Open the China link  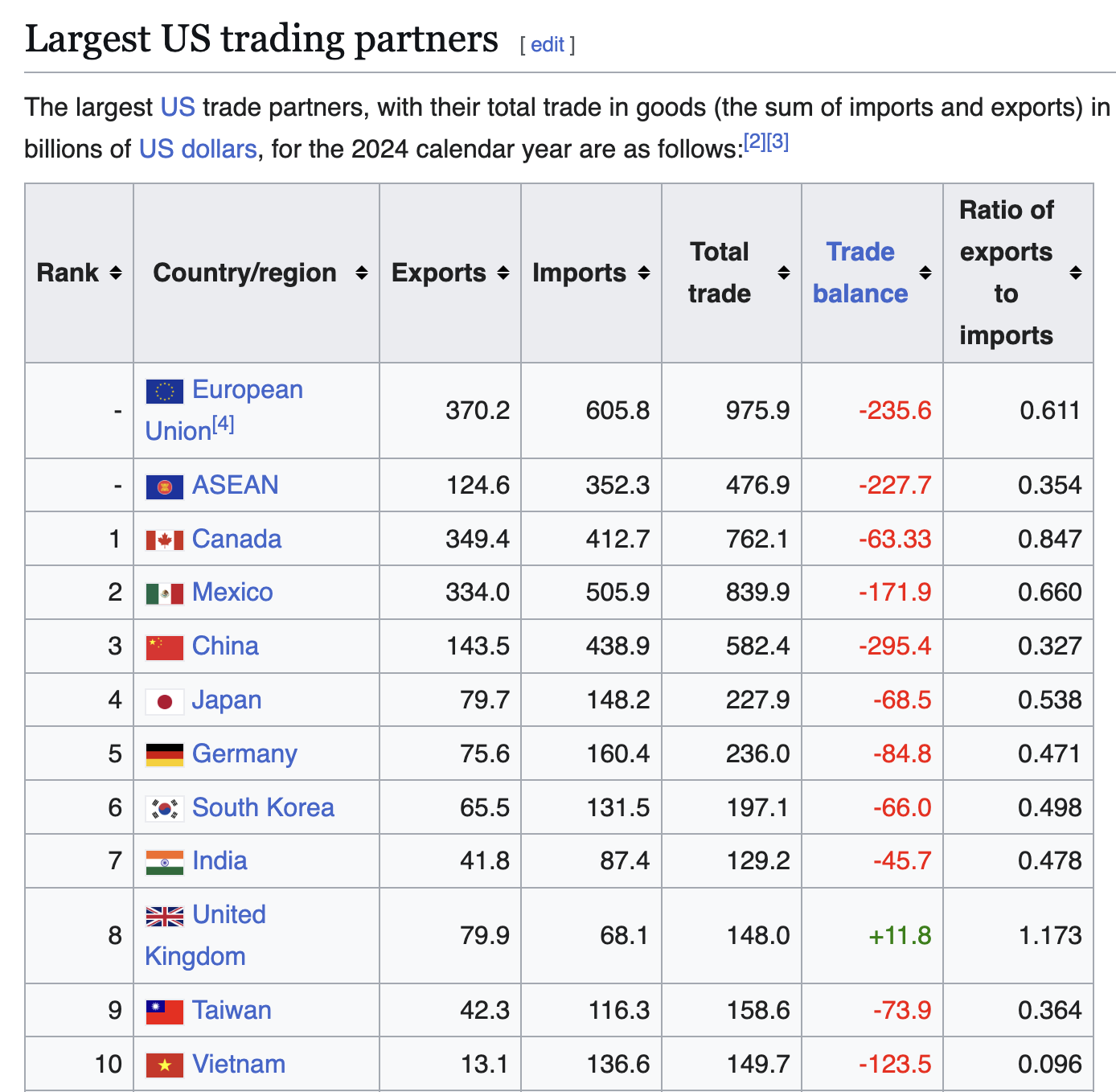point(225,646)
